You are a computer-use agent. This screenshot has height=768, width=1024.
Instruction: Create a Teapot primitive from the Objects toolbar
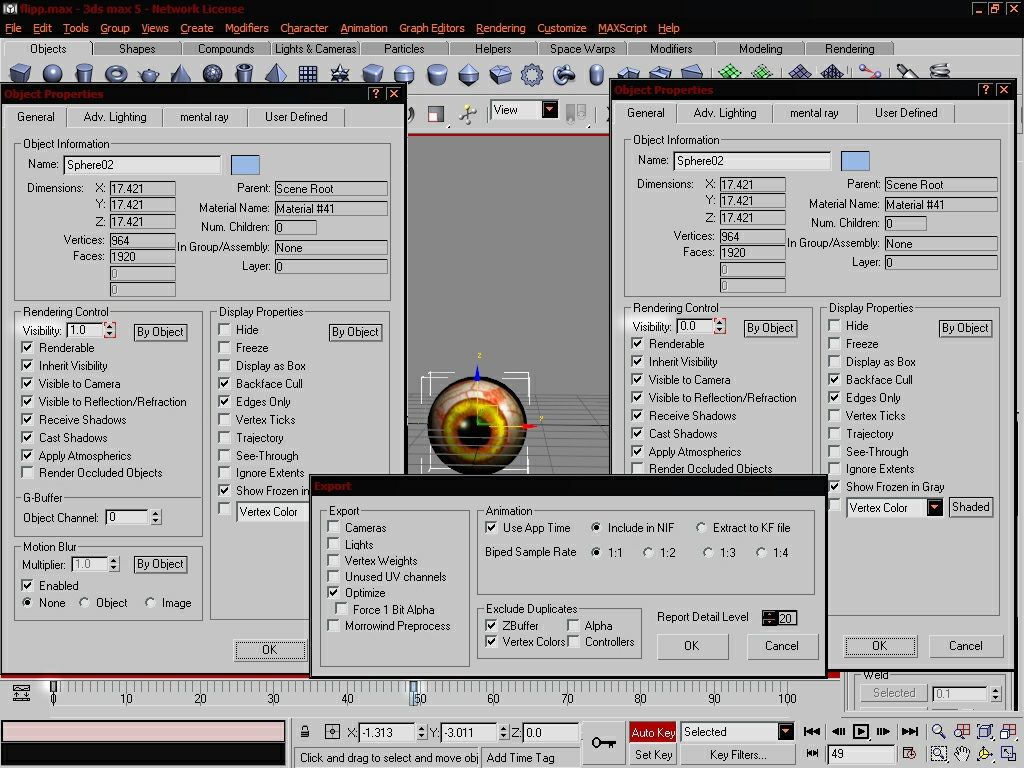(149, 74)
